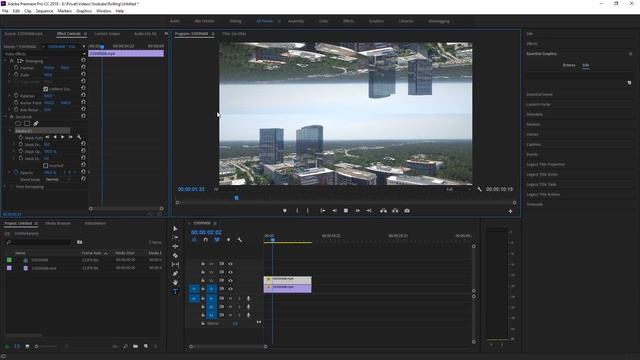Create a new bin in Project panel
This screenshot has width=640, height=360.
click(x=136, y=346)
